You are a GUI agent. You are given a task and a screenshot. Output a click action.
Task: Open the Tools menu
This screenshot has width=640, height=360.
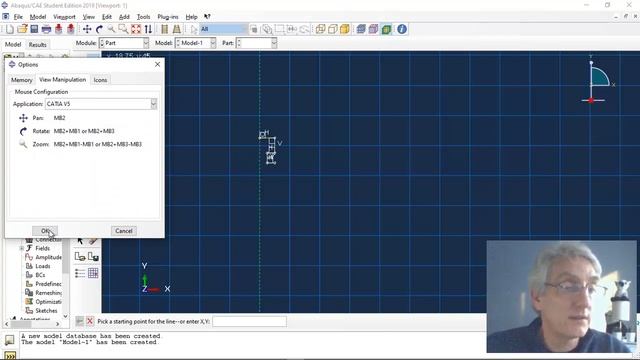(x=143, y=17)
